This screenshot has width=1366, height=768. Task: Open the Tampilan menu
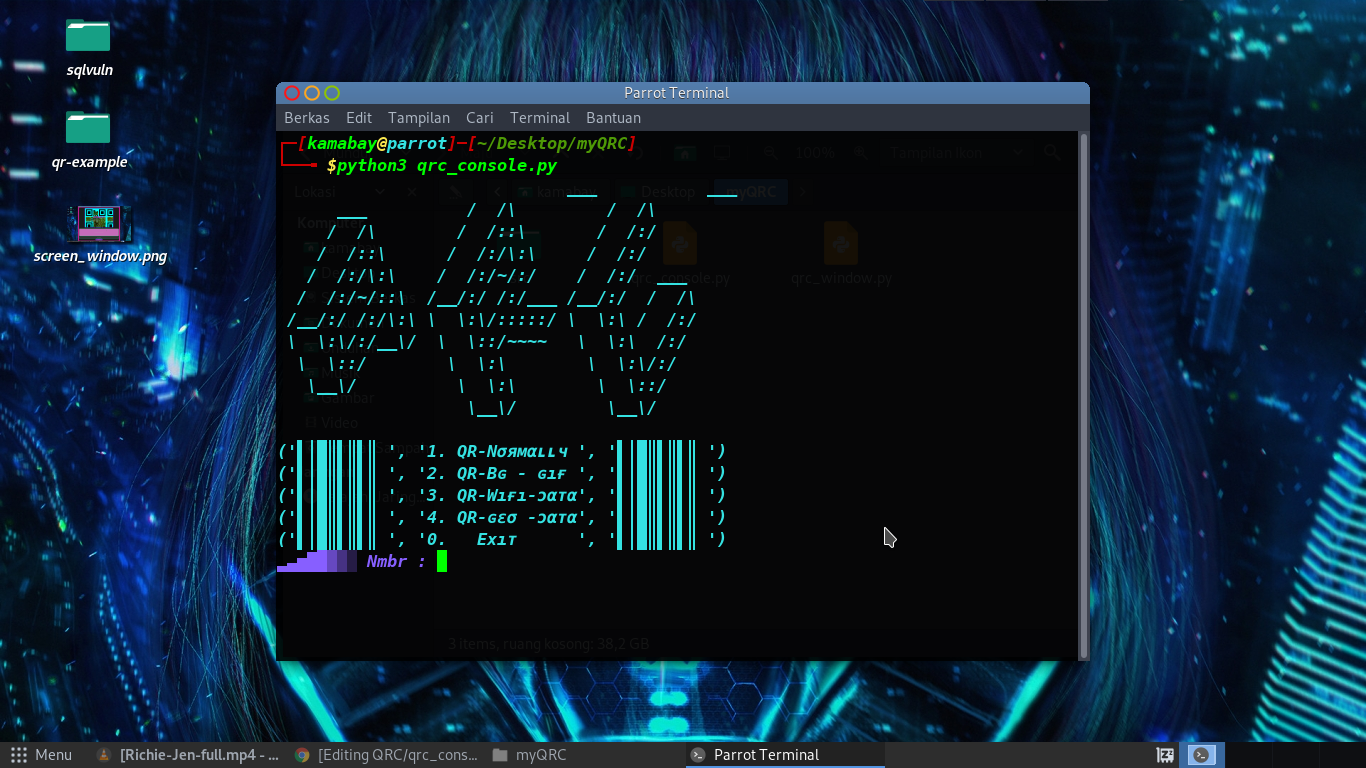pos(419,117)
